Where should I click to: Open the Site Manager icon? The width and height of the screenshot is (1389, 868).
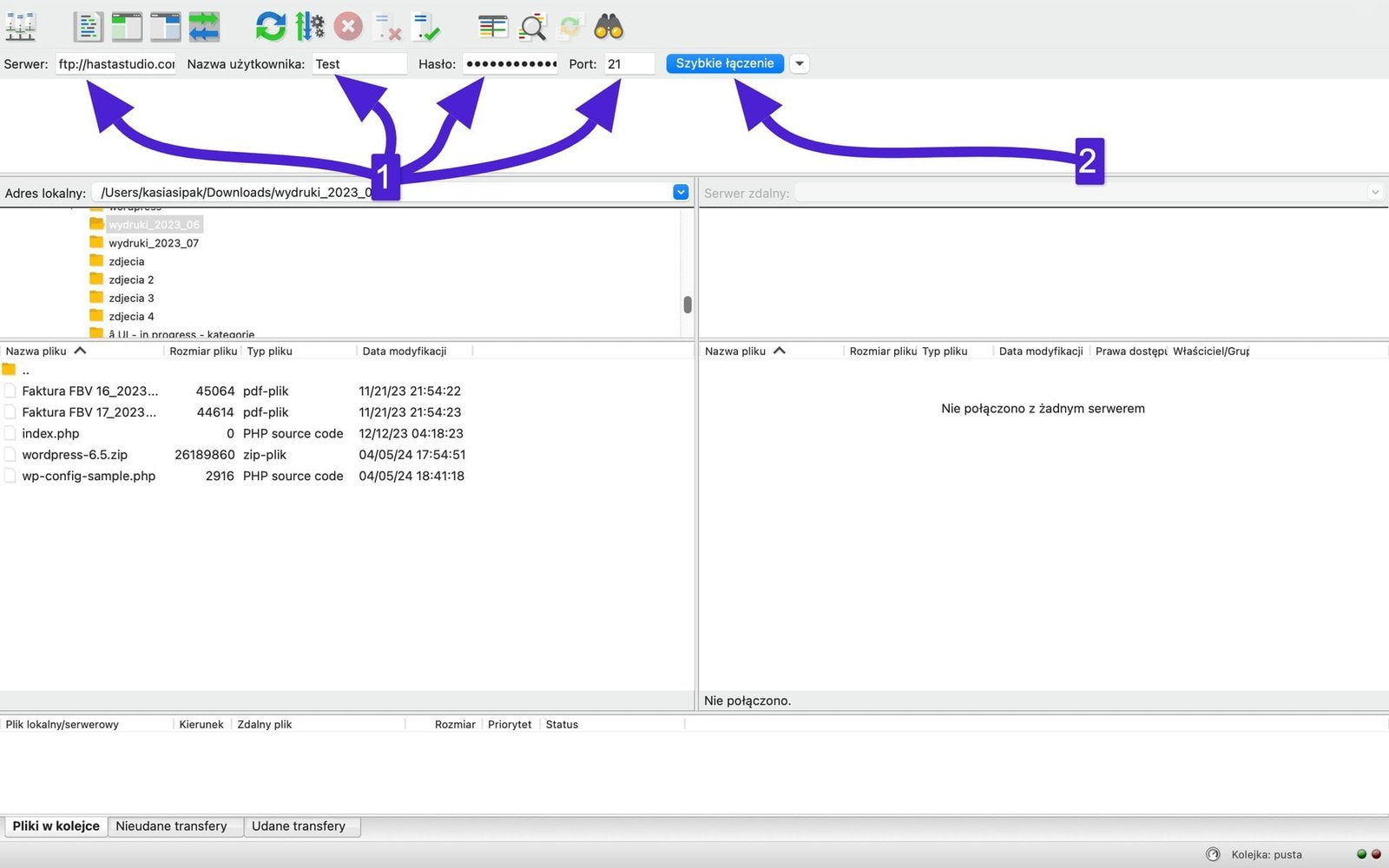[21, 27]
